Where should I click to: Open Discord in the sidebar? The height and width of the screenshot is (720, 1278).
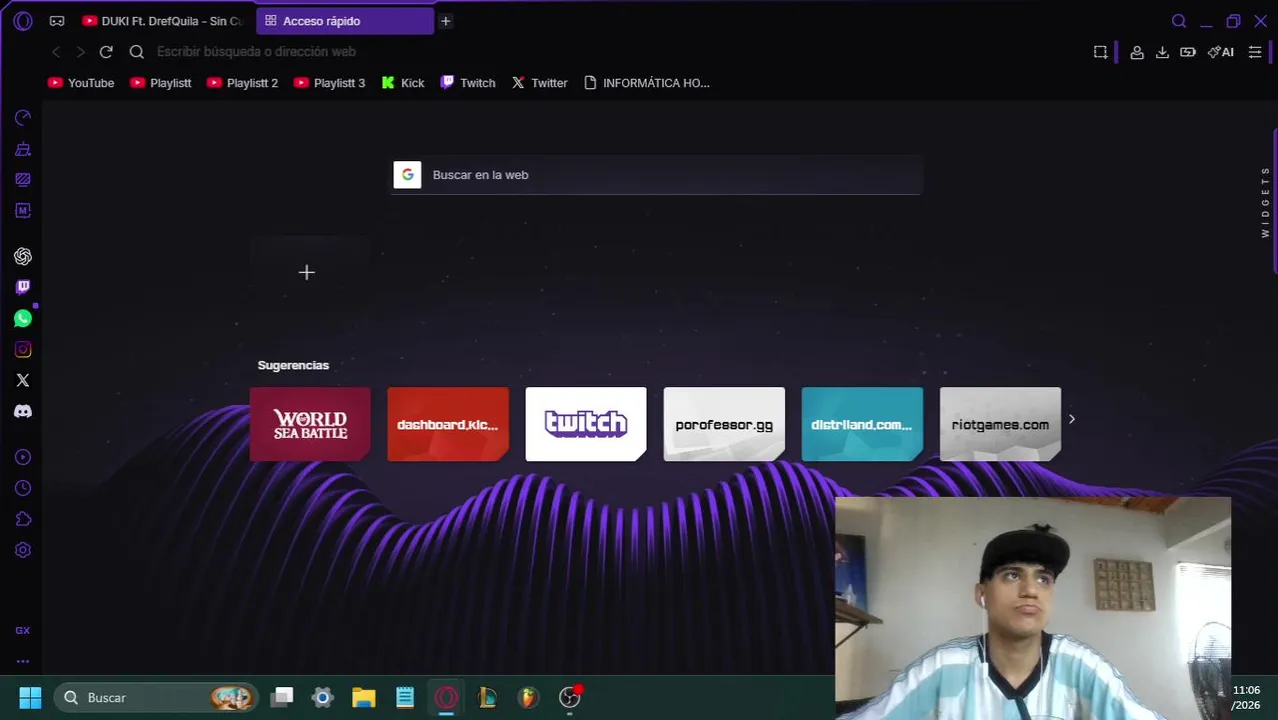pyautogui.click(x=23, y=411)
